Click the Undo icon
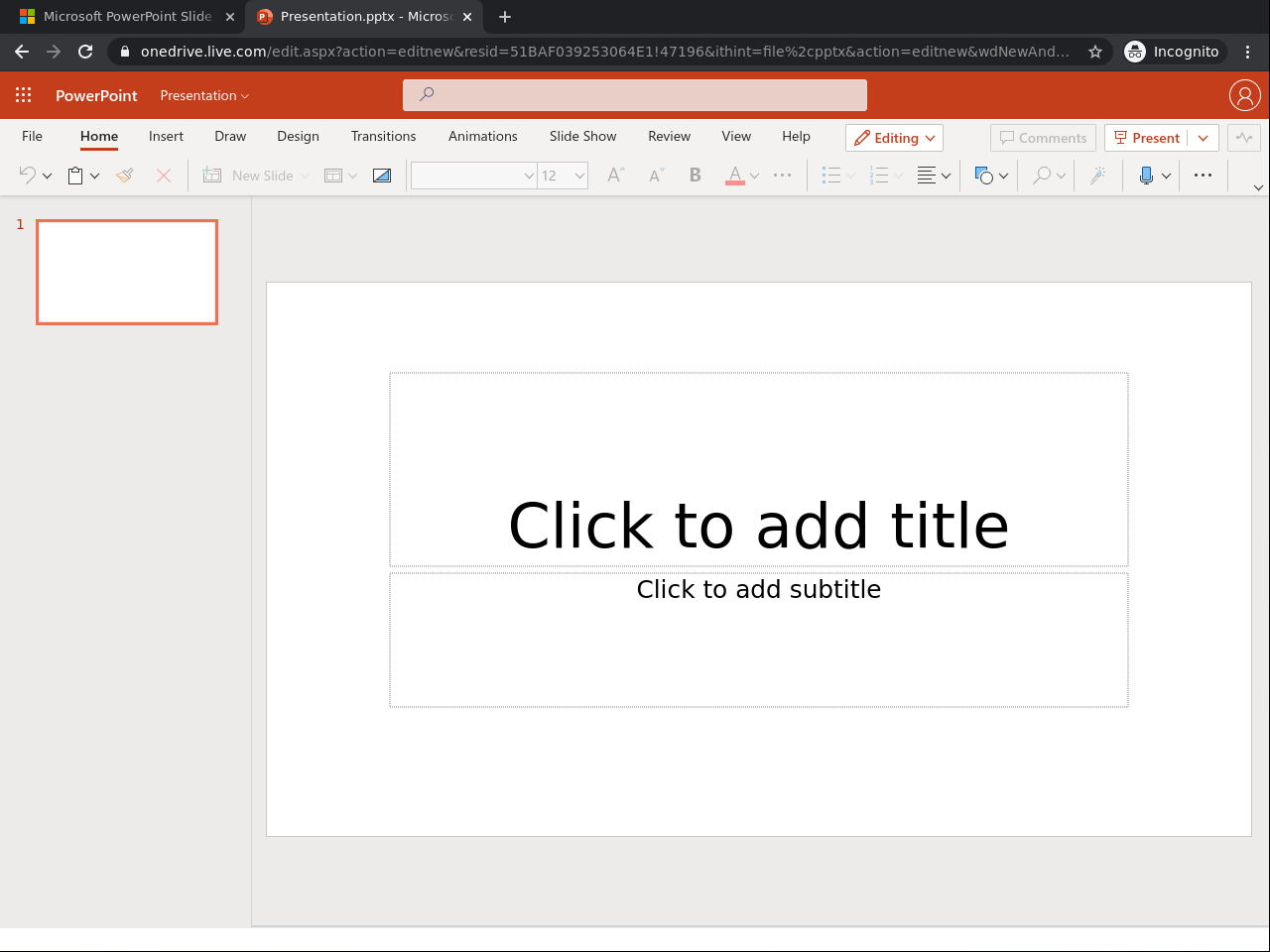Image resolution: width=1270 pixels, height=952 pixels. coord(28,176)
